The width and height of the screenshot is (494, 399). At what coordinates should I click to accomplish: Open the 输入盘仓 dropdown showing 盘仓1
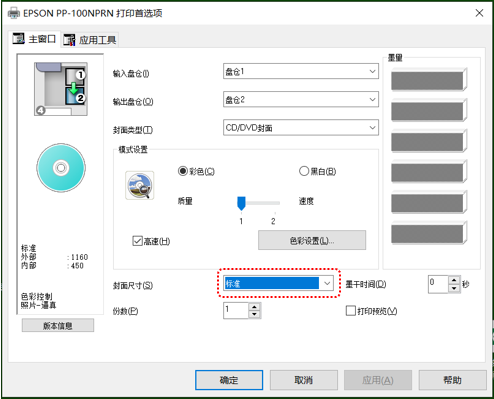pyautogui.click(x=301, y=71)
